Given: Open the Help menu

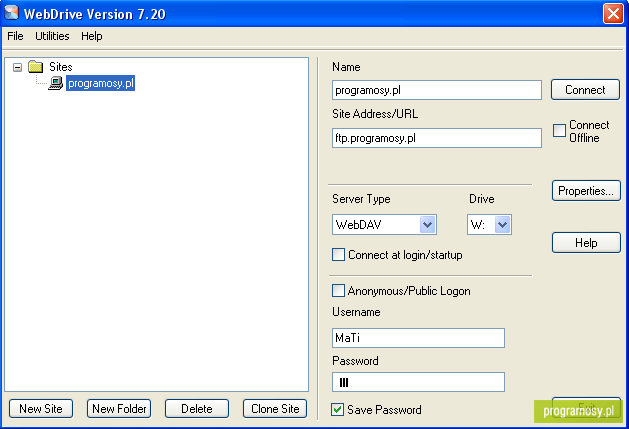Looking at the screenshot, I should coord(91,36).
